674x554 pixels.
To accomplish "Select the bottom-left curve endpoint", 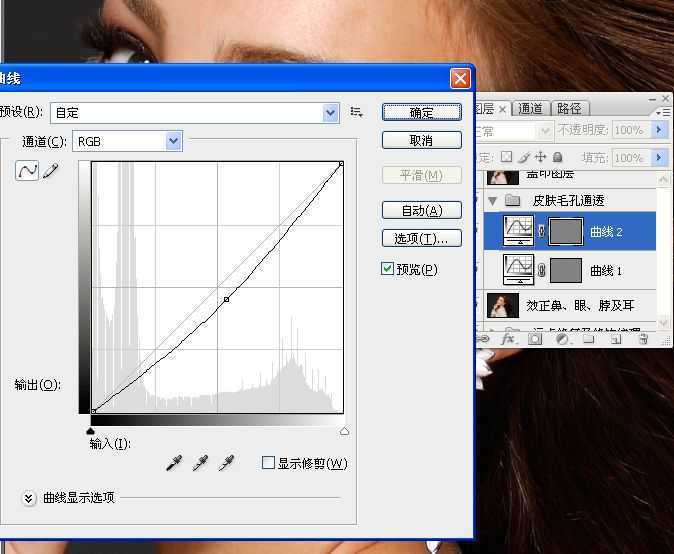I will coord(93,411).
